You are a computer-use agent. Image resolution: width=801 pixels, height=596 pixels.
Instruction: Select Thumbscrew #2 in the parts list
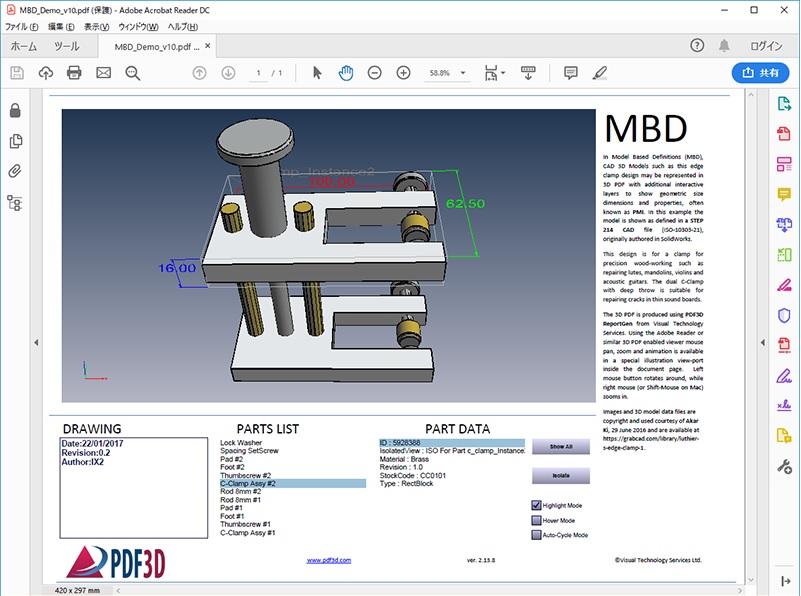click(246, 474)
